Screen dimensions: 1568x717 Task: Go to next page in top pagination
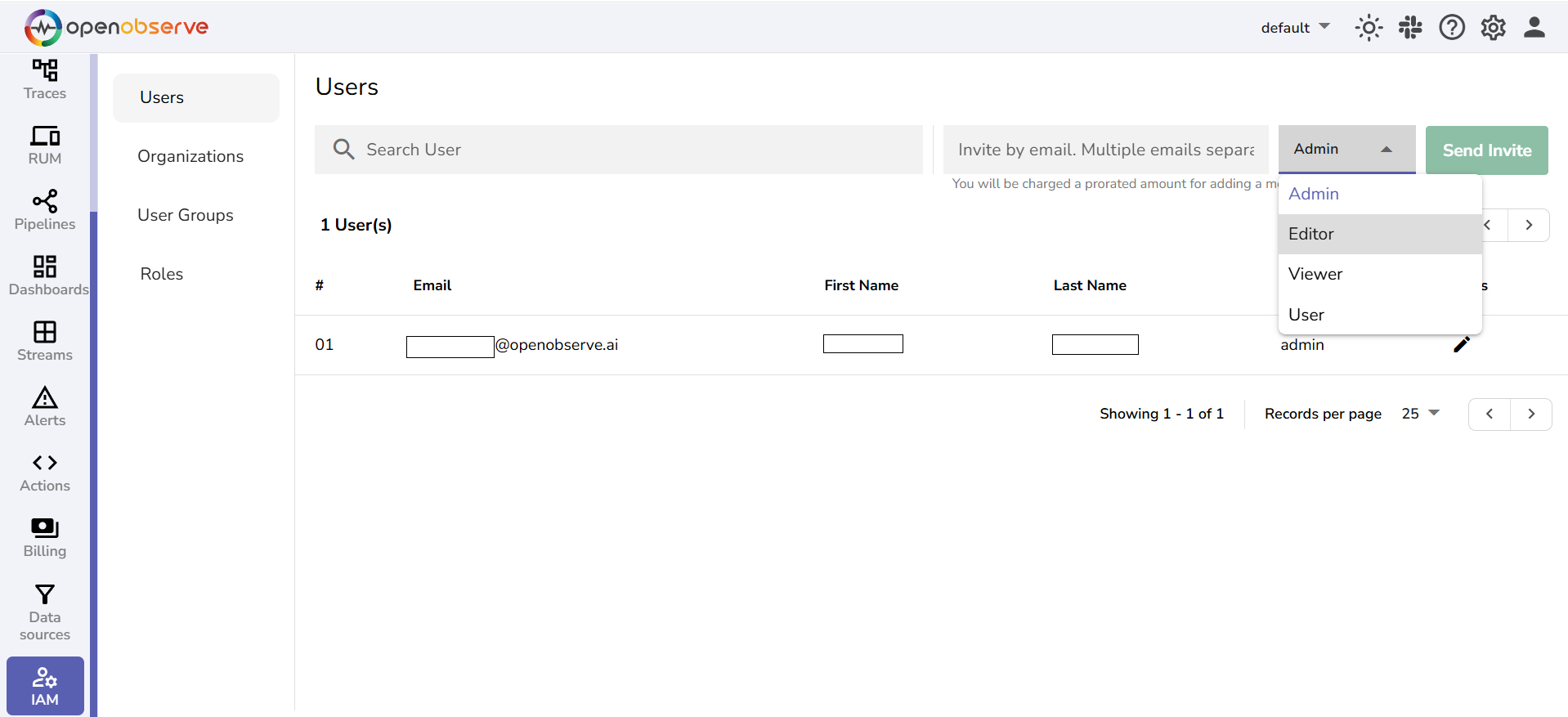pyautogui.click(x=1529, y=225)
